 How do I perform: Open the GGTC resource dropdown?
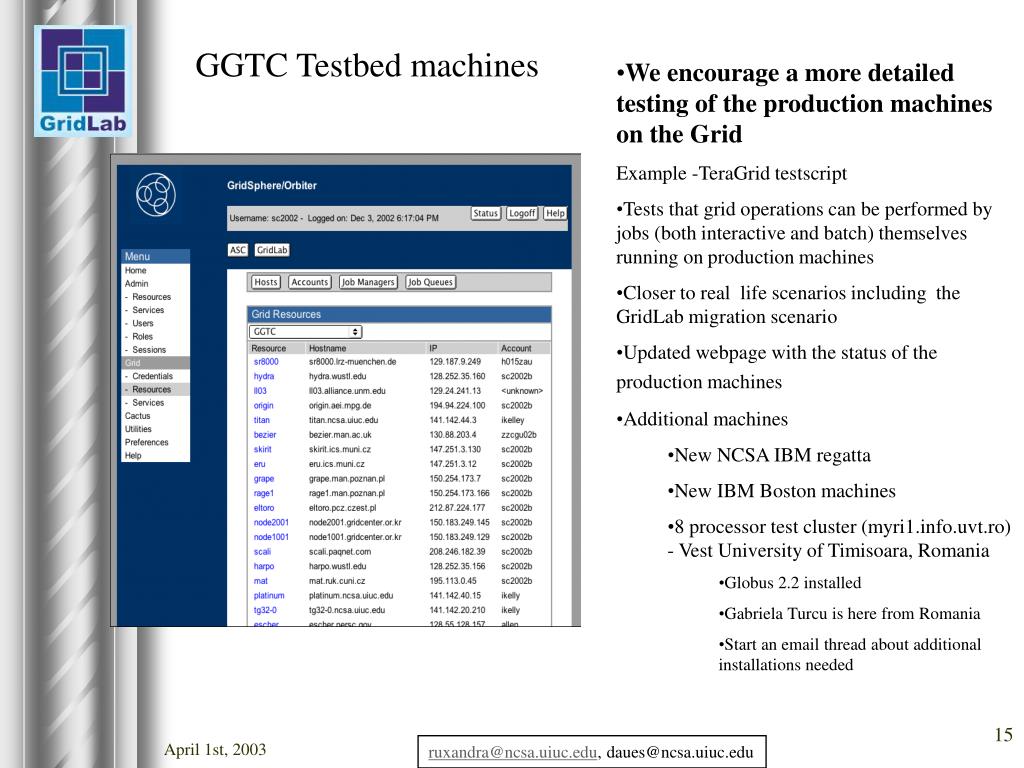click(305, 332)
